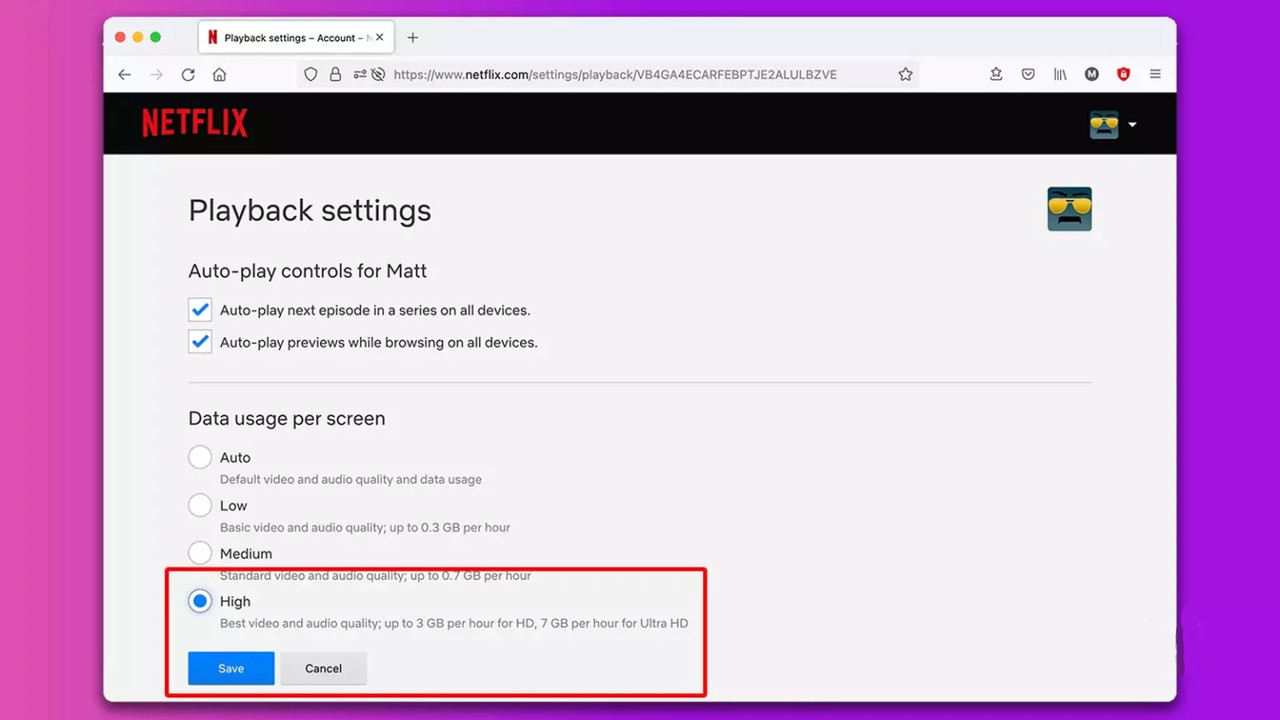This screenshot has height=720, width=1280.
Task: Click the large profile avatar beside Playback settings
Action: point(1069,209)
